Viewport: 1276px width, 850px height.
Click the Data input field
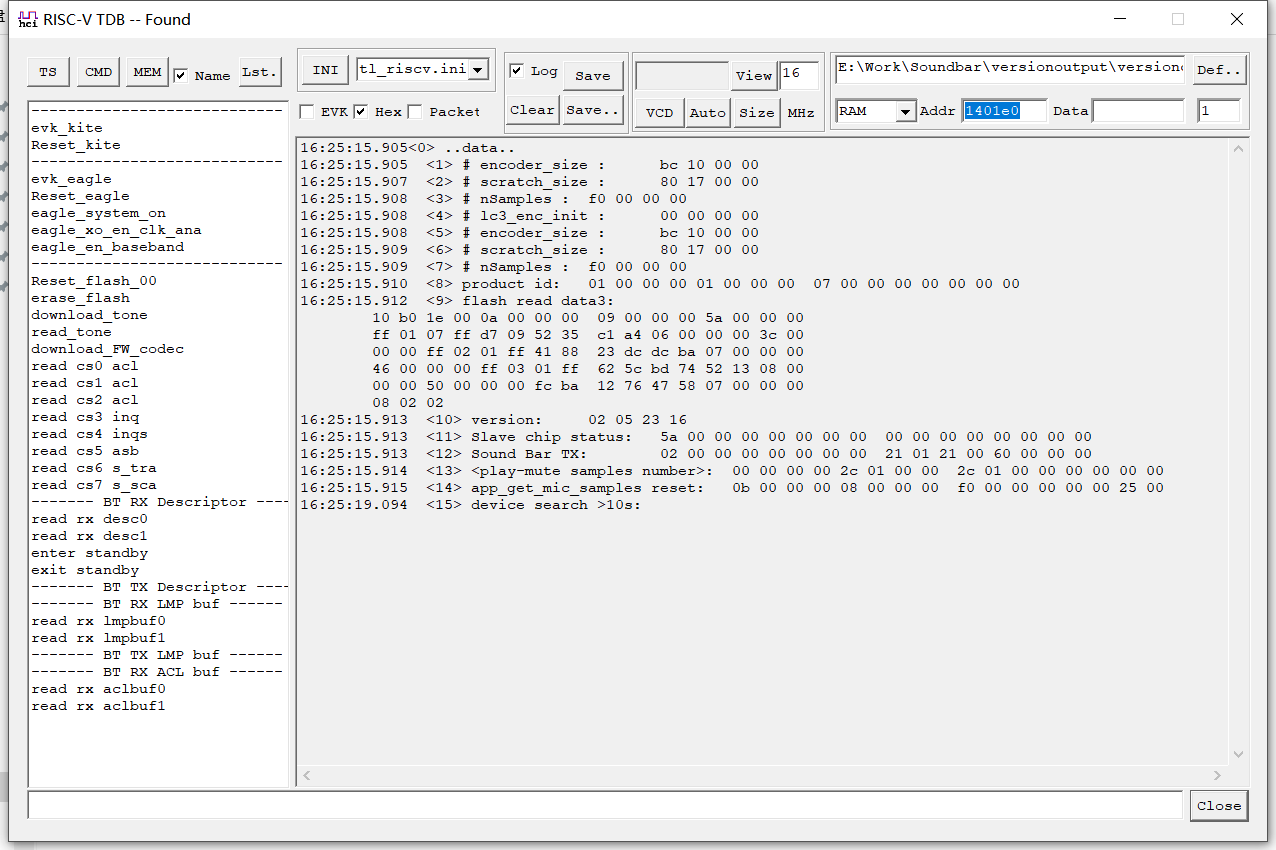point(1139,111)
